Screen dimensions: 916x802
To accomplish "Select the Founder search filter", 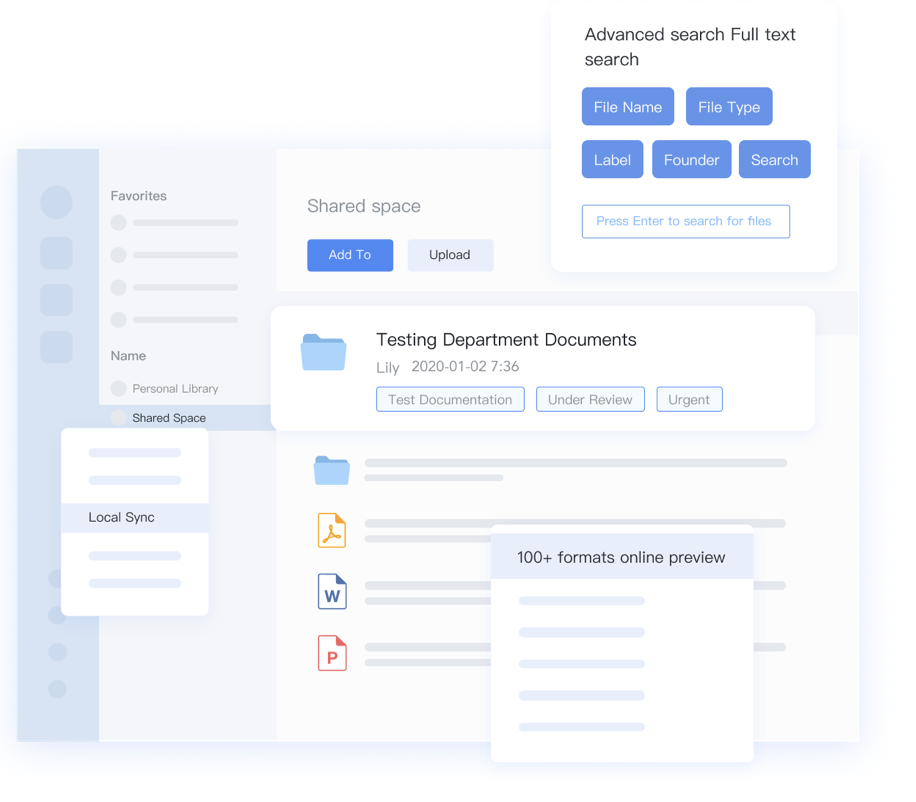I will pyautogui.click(x=691, y=159).
